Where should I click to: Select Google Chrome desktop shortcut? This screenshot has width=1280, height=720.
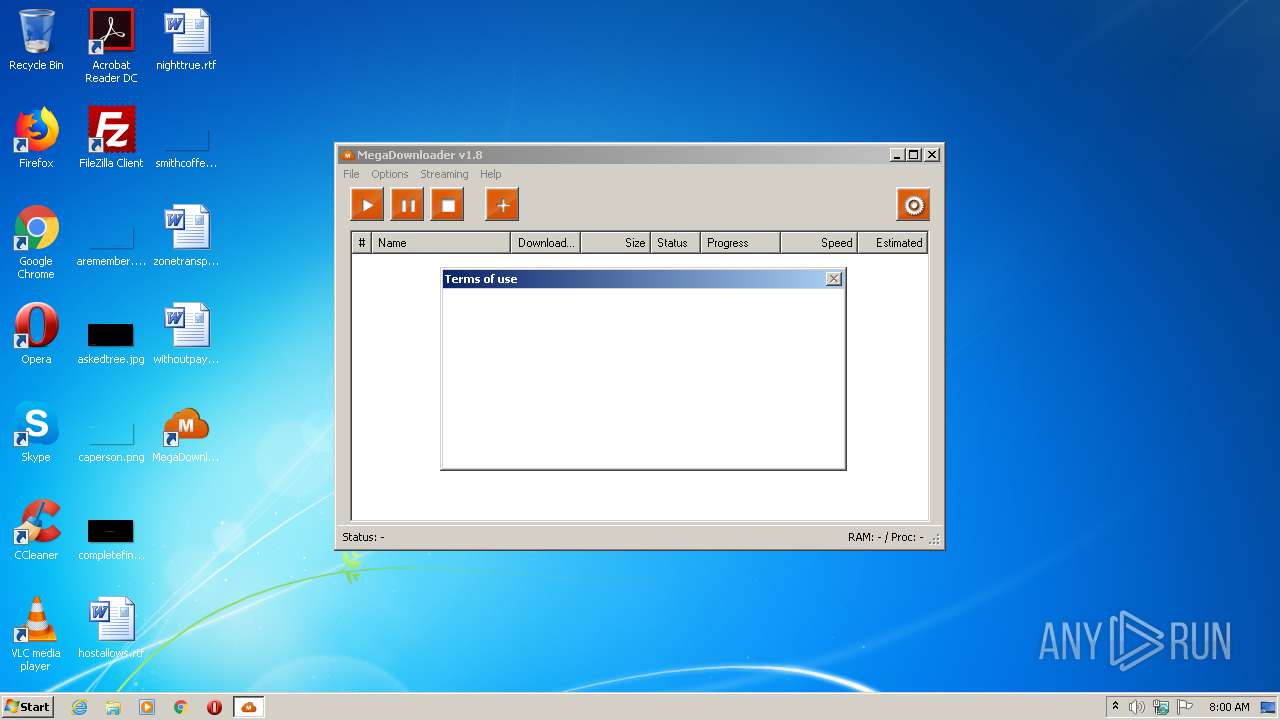tap(36, 242)
